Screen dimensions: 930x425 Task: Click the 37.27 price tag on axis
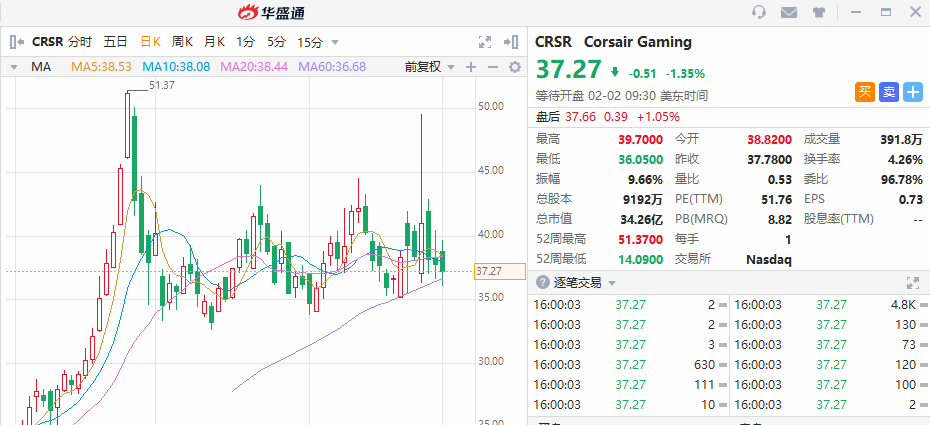500,271
